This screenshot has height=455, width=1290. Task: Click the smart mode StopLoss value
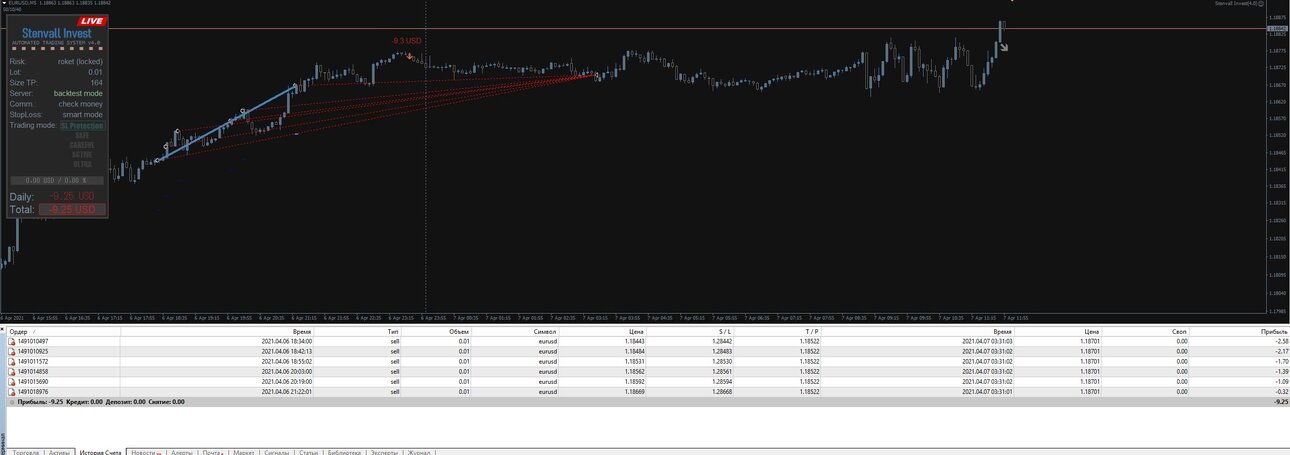[x=82, y=115]
